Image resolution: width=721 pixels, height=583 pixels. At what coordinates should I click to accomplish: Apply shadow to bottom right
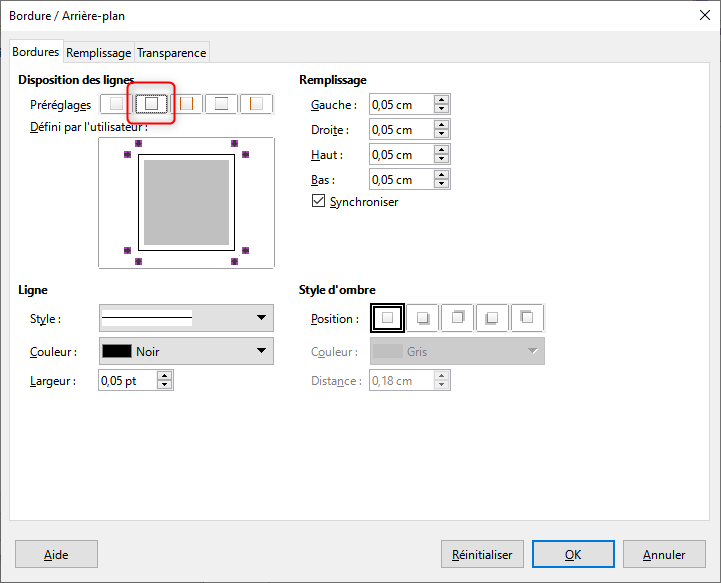pyautogui.click(x=423, y=318)
